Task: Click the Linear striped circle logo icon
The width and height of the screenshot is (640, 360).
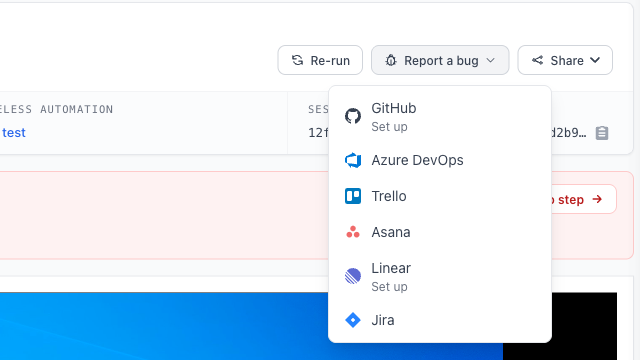Action: (x=353, y=276)
